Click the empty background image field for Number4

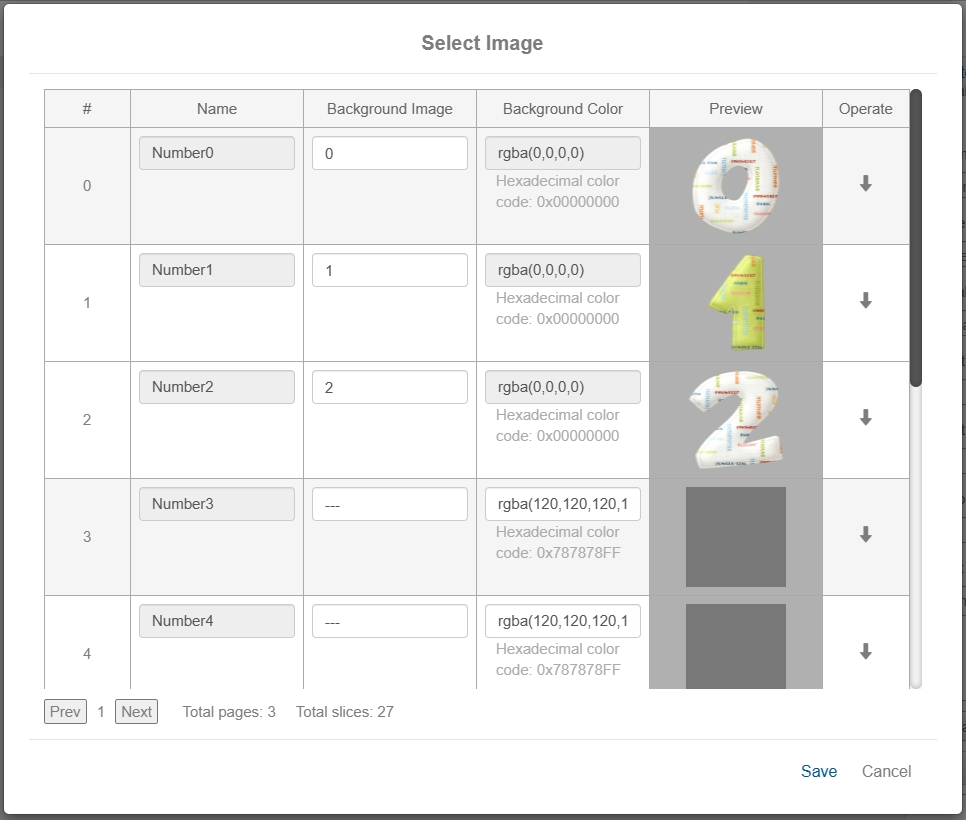390,621
